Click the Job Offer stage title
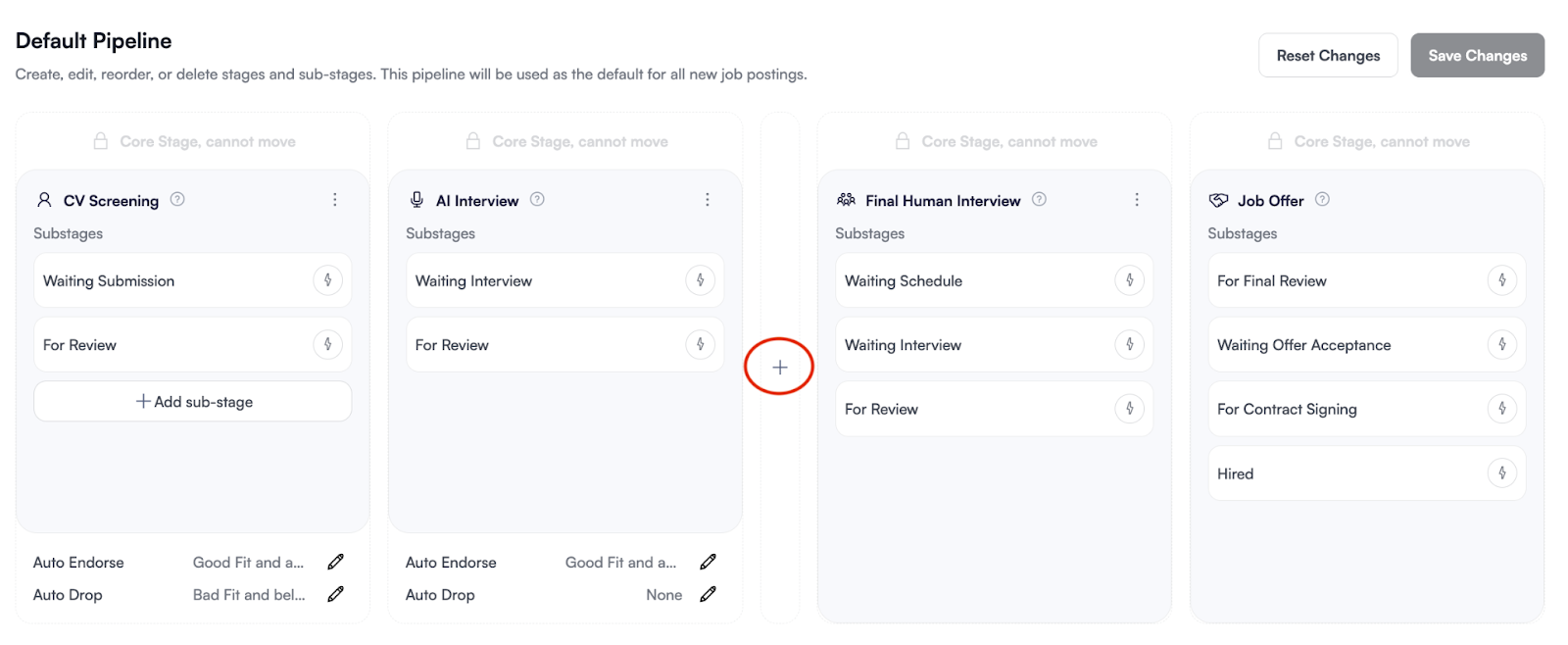Image resolution: width=1568 pixels, height=645 pixels. tap(1270, 201)
